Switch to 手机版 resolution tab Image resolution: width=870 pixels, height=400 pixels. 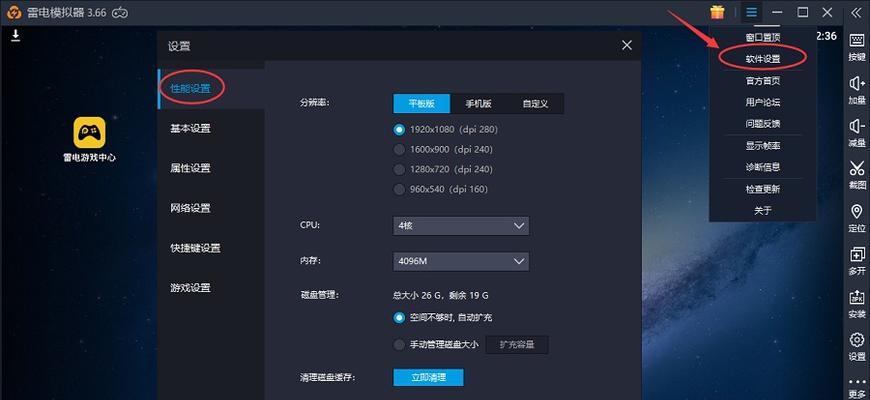click(x=478, y=104)
